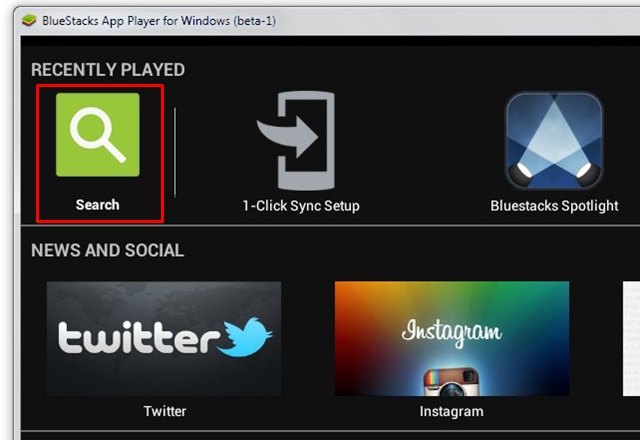Click the 1-Click Sync Setup label
Viewport: 640px width, 440px height.
point(301,206)
